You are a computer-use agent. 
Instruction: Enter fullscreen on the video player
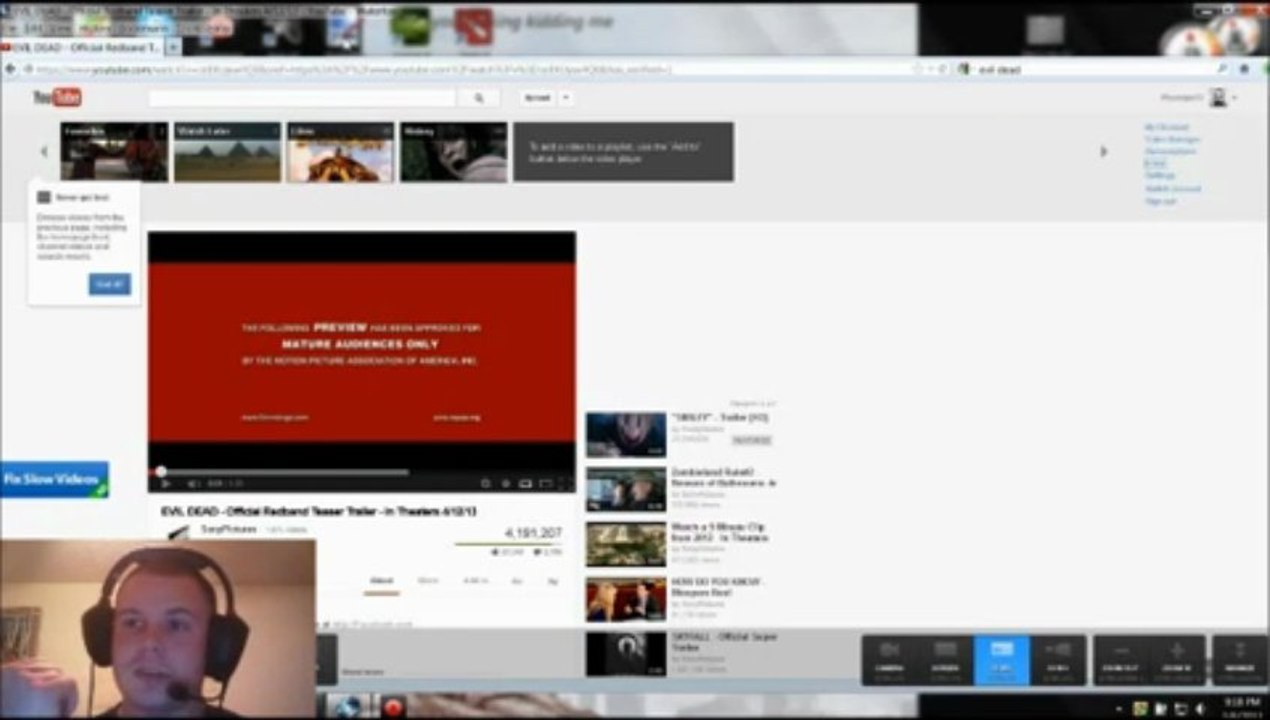click(x=565, y=484)
